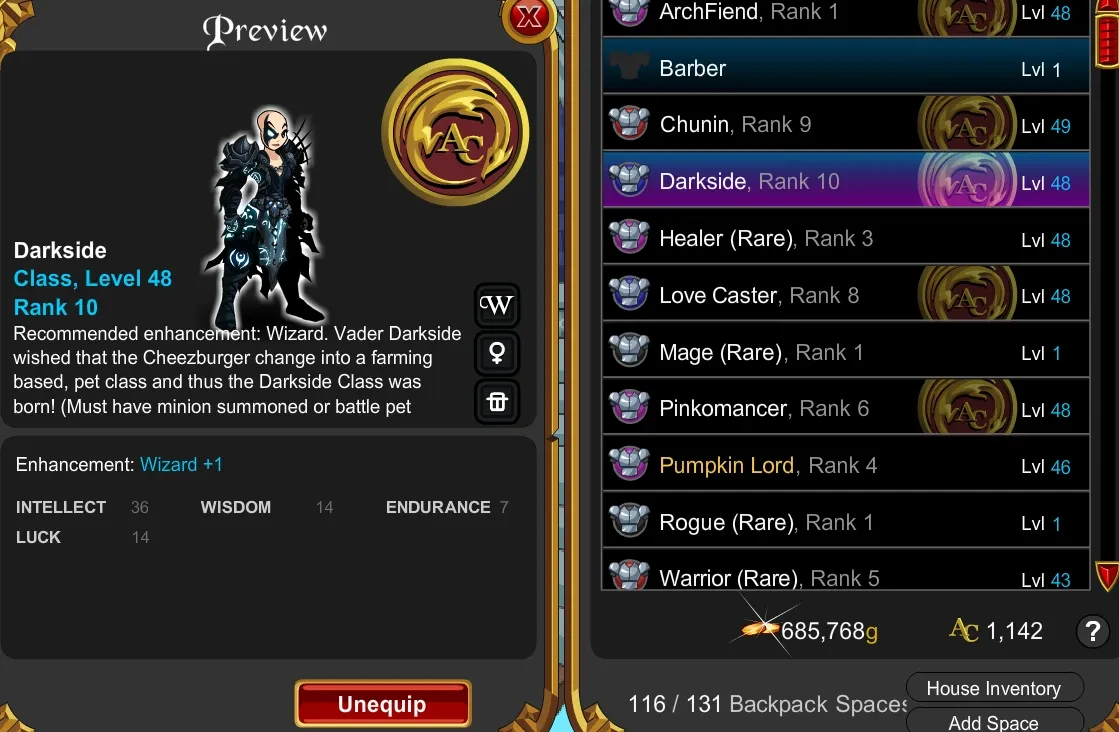Click the large AC coin badge
The height and width of the screenshot is (732, 1119).
click(x=455, y=132)
